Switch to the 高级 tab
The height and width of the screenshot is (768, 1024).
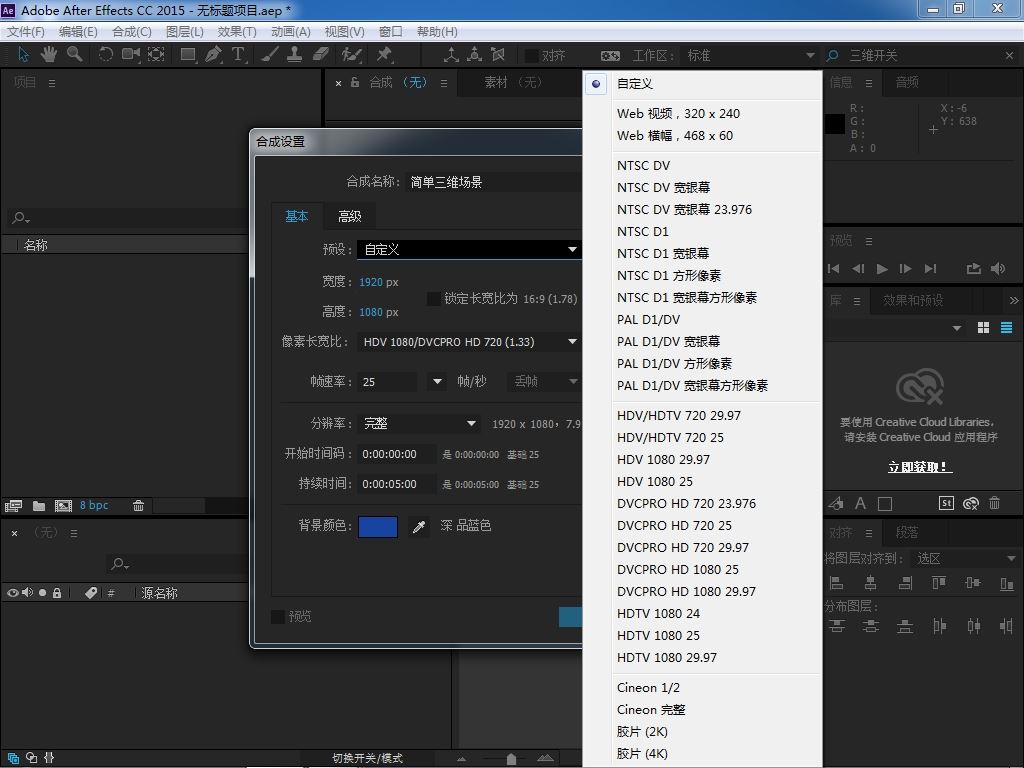(349, 216)
